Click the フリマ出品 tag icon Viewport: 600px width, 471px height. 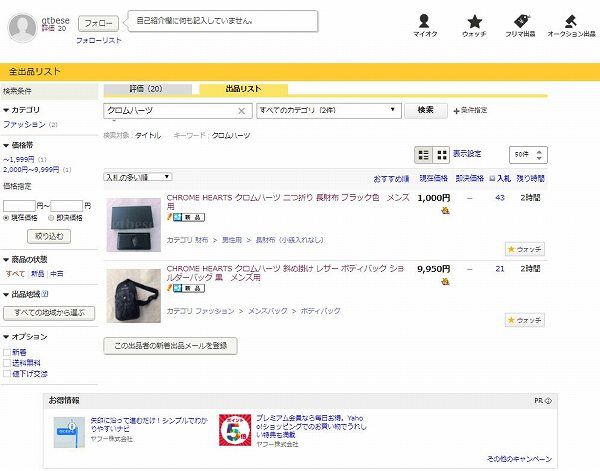tap(521, 21)
